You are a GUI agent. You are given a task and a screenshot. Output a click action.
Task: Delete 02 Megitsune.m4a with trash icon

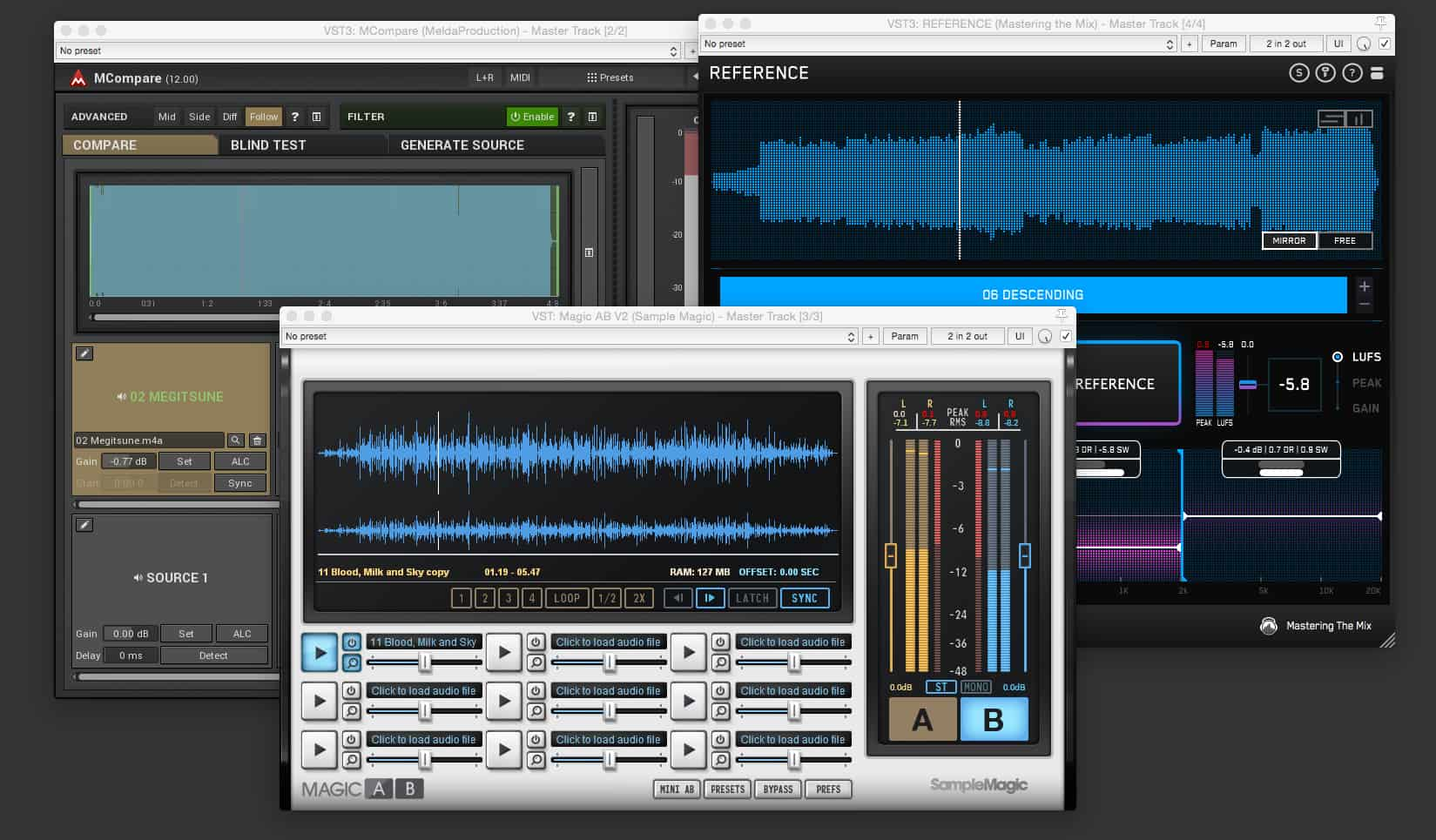[258, 440]
